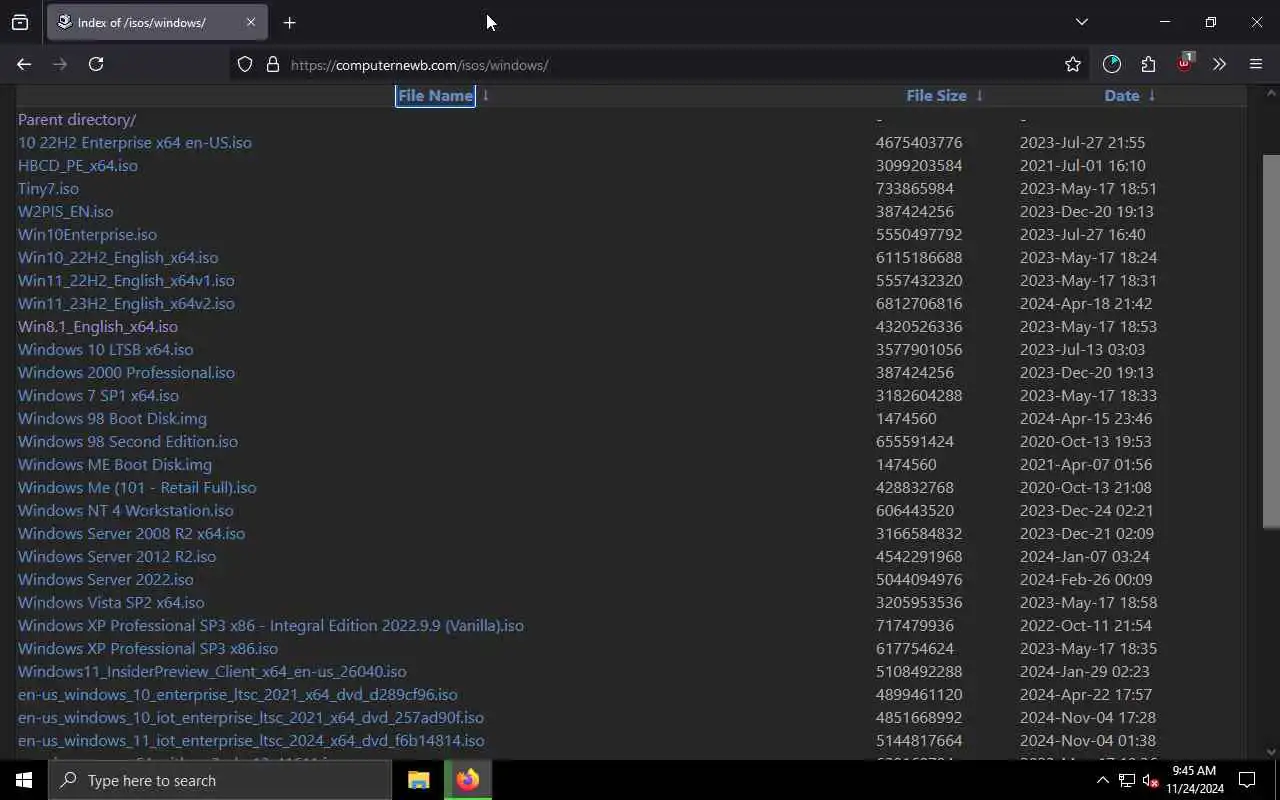The width and height of the screenshot is (1280, 800).
Task: Download Windows Me (101 - Retail Full).iso
Action: 137,488
